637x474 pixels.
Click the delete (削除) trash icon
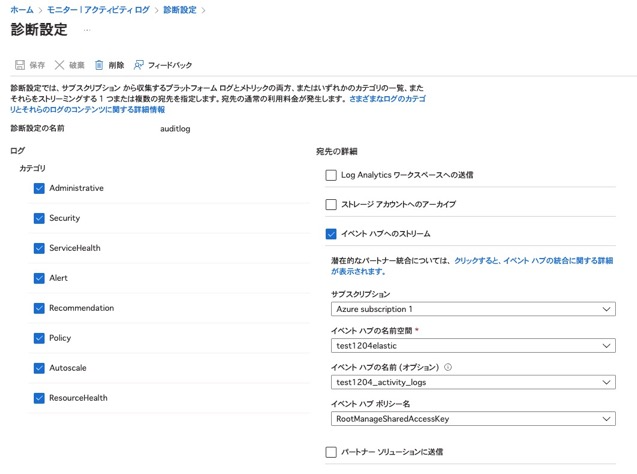[x=99, y=65]
